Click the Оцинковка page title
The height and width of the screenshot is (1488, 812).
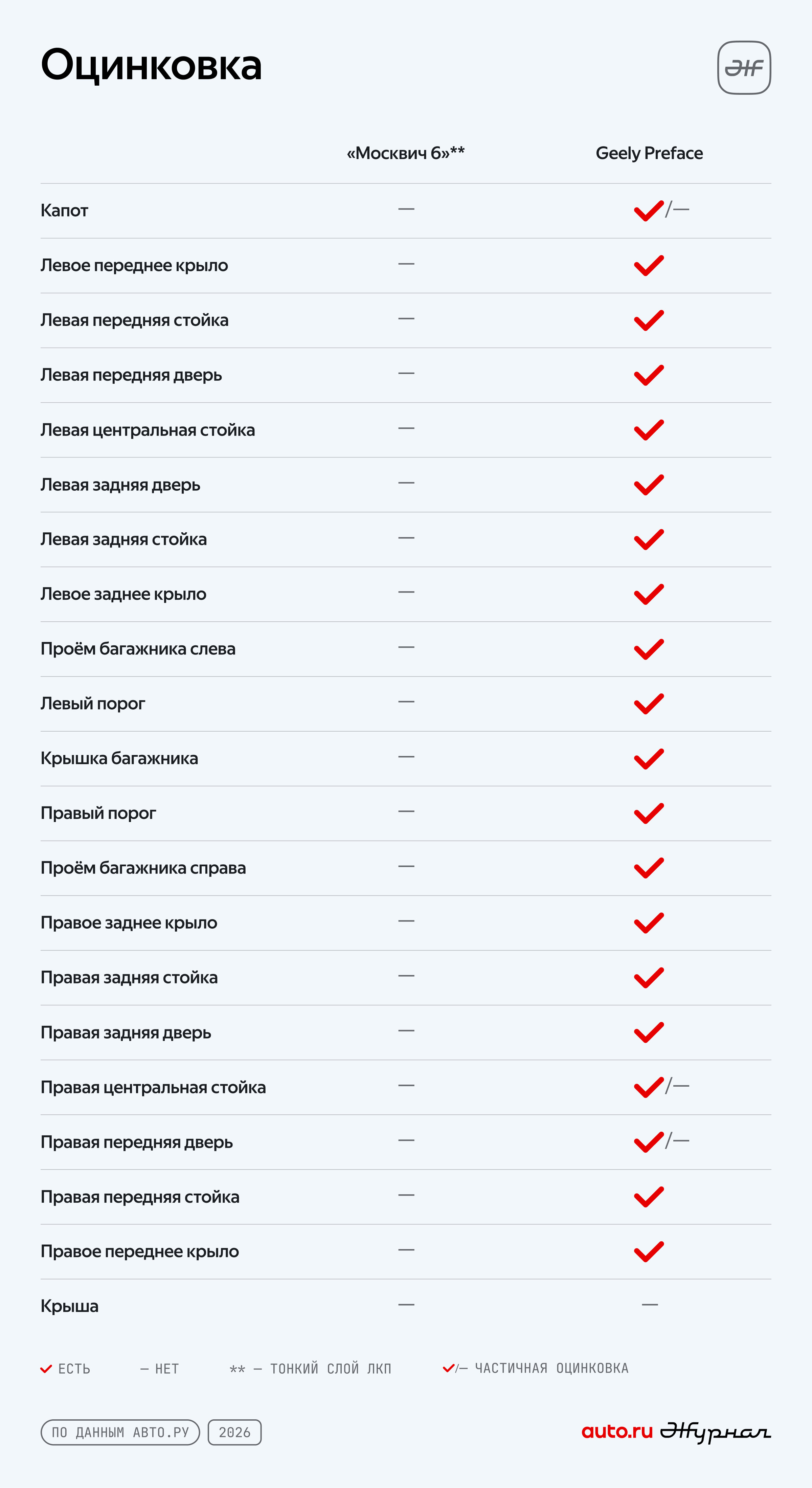tap(151, 65)
